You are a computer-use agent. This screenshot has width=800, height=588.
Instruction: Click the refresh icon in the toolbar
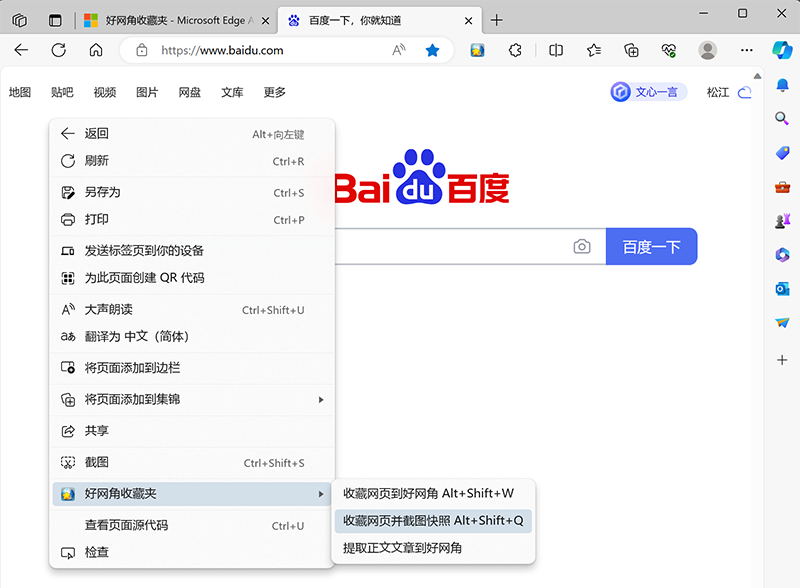coord(59,50)
